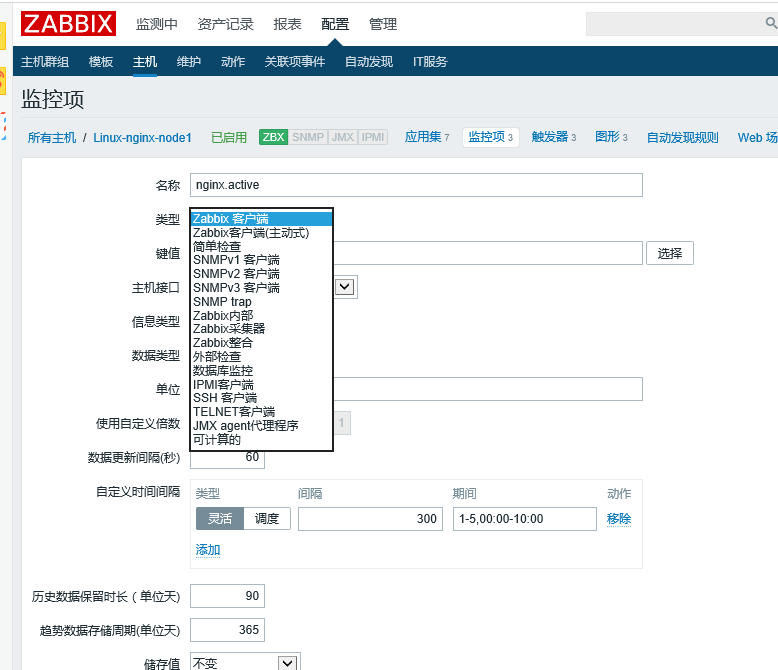Screen dimensions: 778x670
Task: Click the IPMI availability badge
Action: pos(373,137)
